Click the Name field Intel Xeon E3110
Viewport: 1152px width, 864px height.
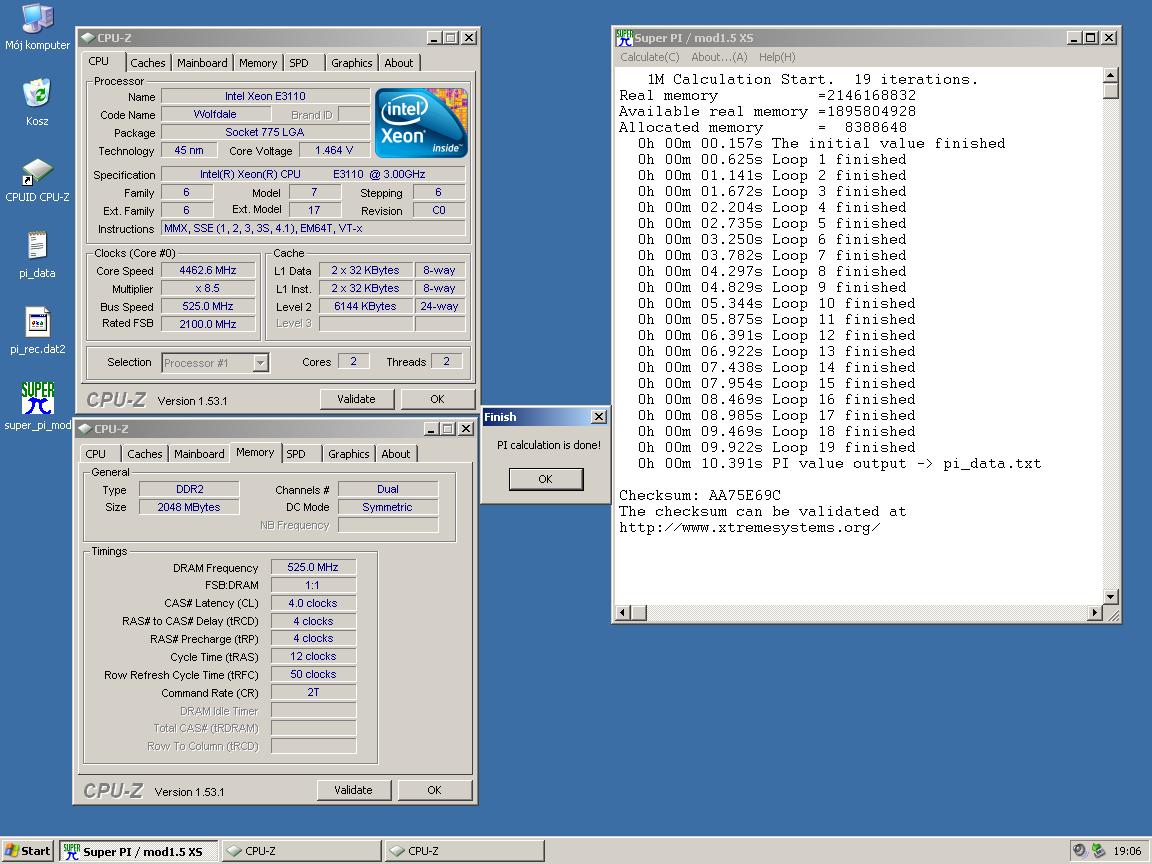pyautogui.click(x=265, y=96)
